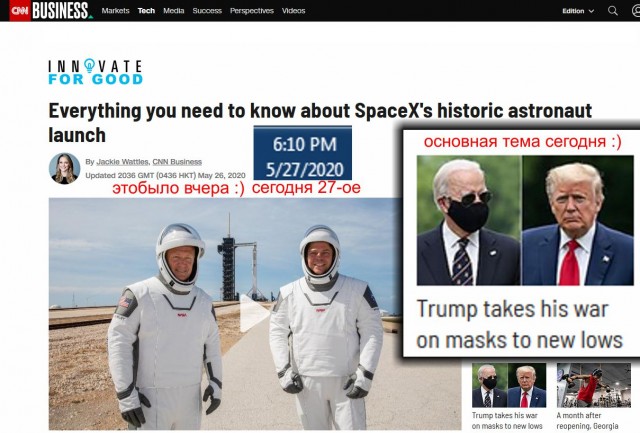
Task: Click the search magnifier icon
Action: click(613, 11)
